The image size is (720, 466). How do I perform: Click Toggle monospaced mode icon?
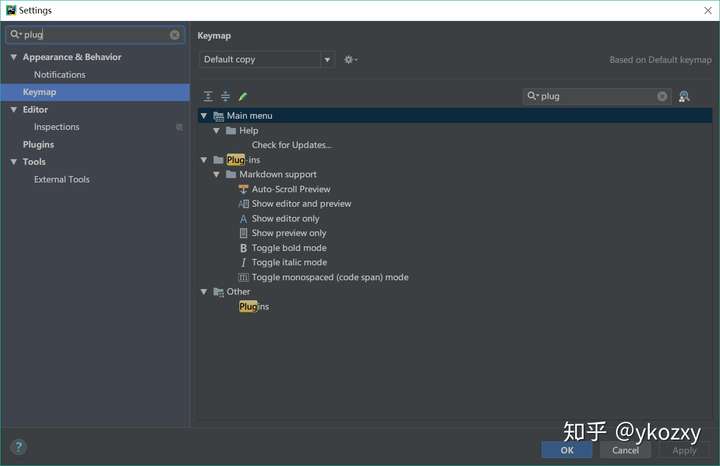tap(243, 277)
